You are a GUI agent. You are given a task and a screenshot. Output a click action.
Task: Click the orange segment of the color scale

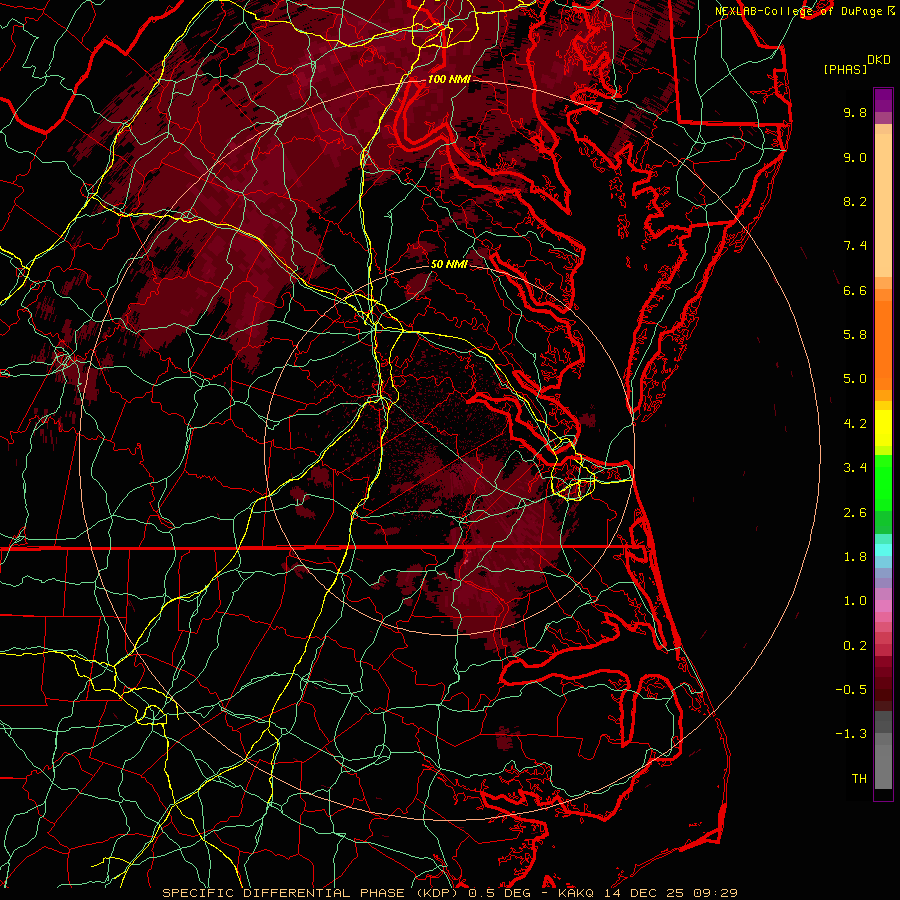[883, 339]
